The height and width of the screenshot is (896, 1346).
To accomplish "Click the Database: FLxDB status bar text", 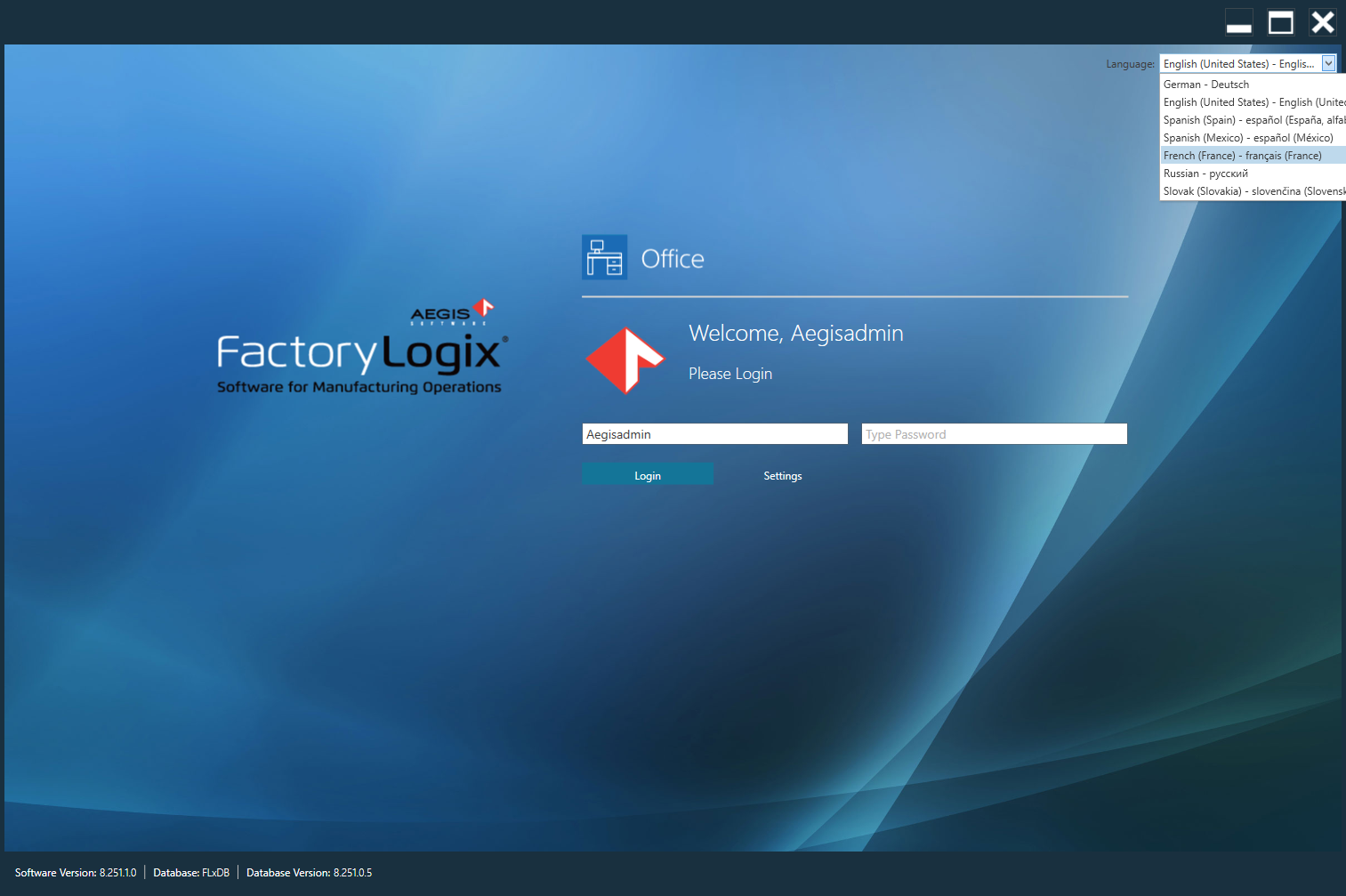I will click(190, 872).
